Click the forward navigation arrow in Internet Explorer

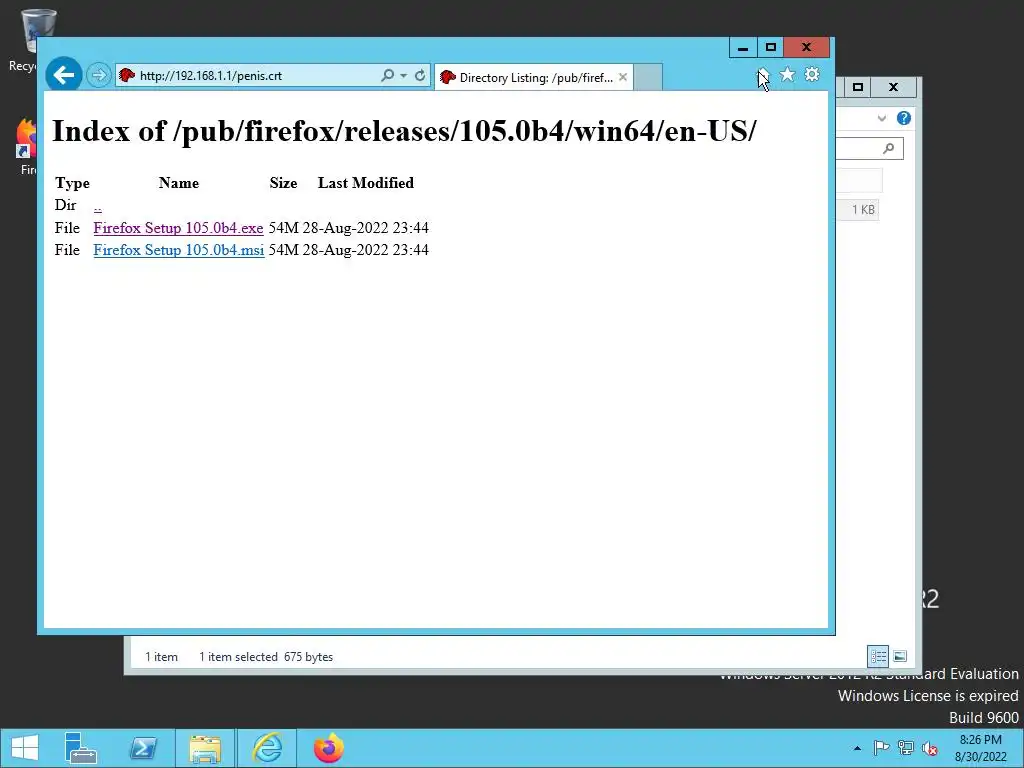coord(99,75)
